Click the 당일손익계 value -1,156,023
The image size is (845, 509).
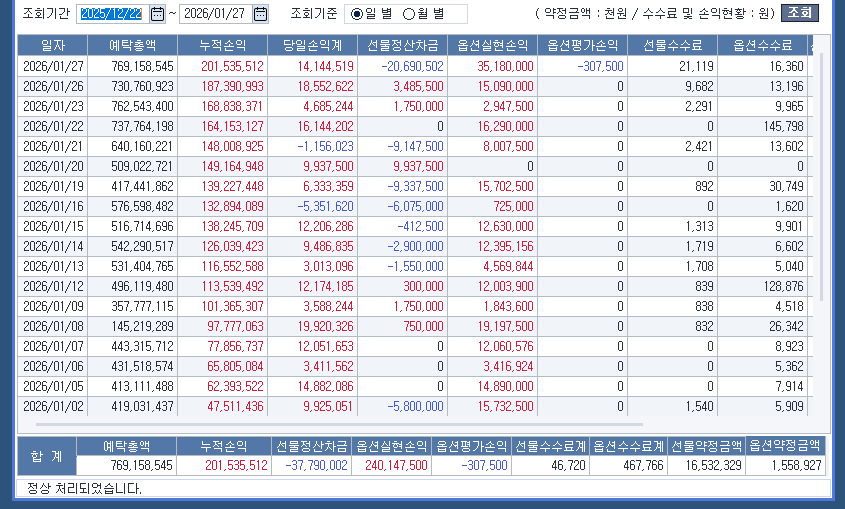coord(325,146)
